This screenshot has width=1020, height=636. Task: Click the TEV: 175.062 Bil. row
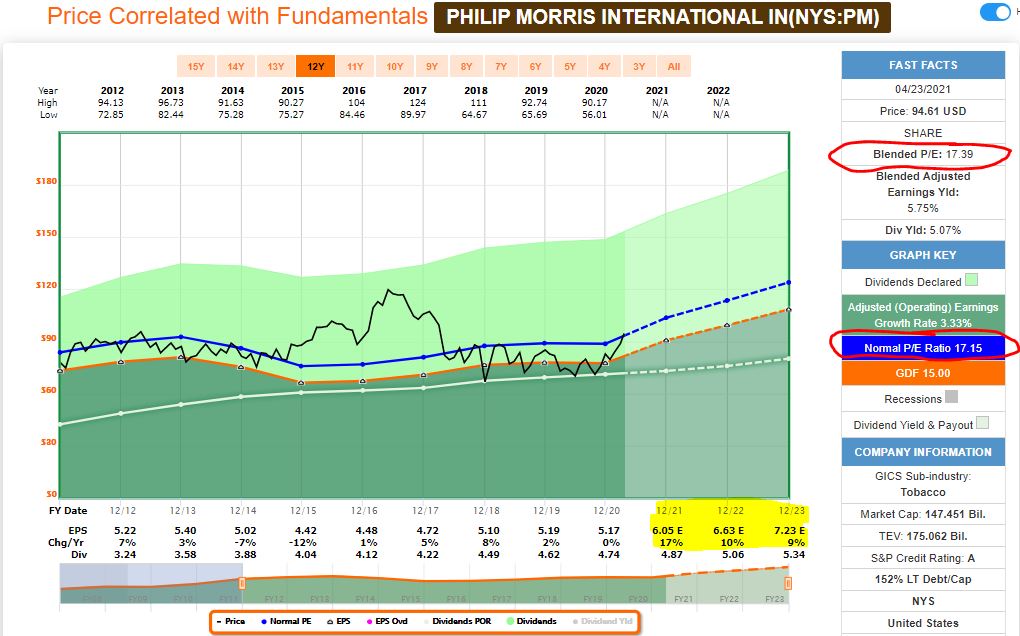pyautogui.click(x=923, y=537)
